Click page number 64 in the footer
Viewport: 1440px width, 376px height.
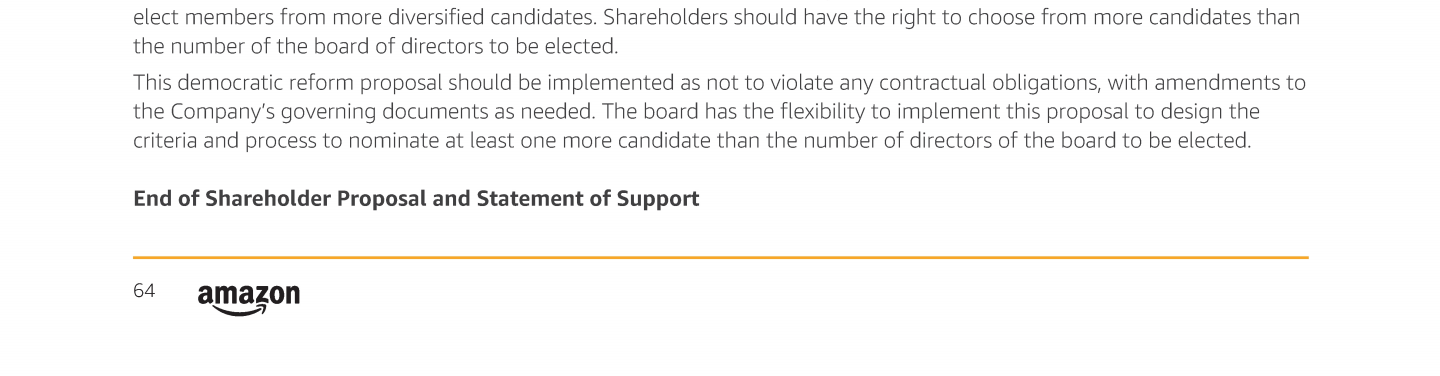(x=144, y=291)
